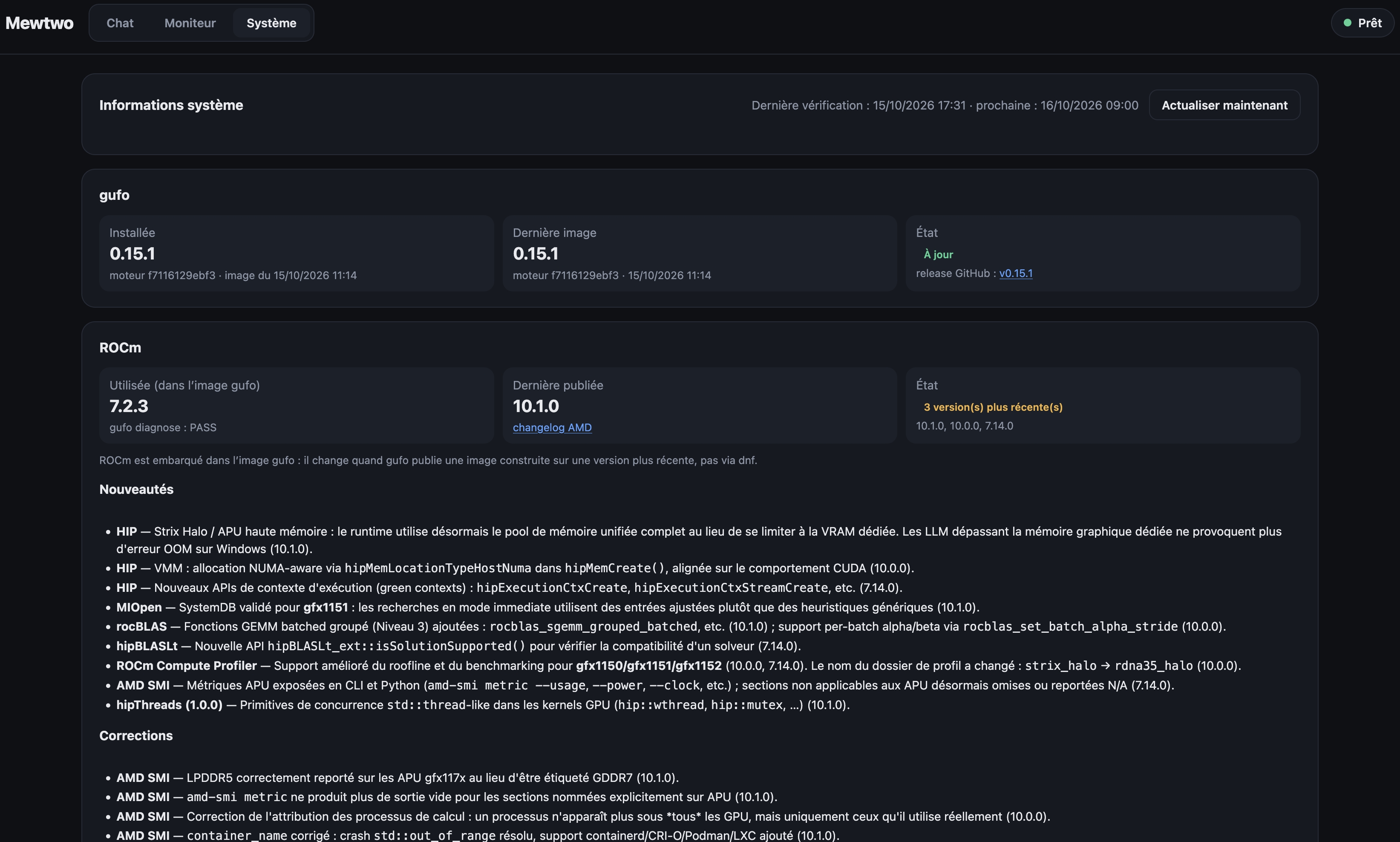The height and width of the screenshot is (842, 1400).
Task: Click the HIP green contexts bullet
Action: 510,588
